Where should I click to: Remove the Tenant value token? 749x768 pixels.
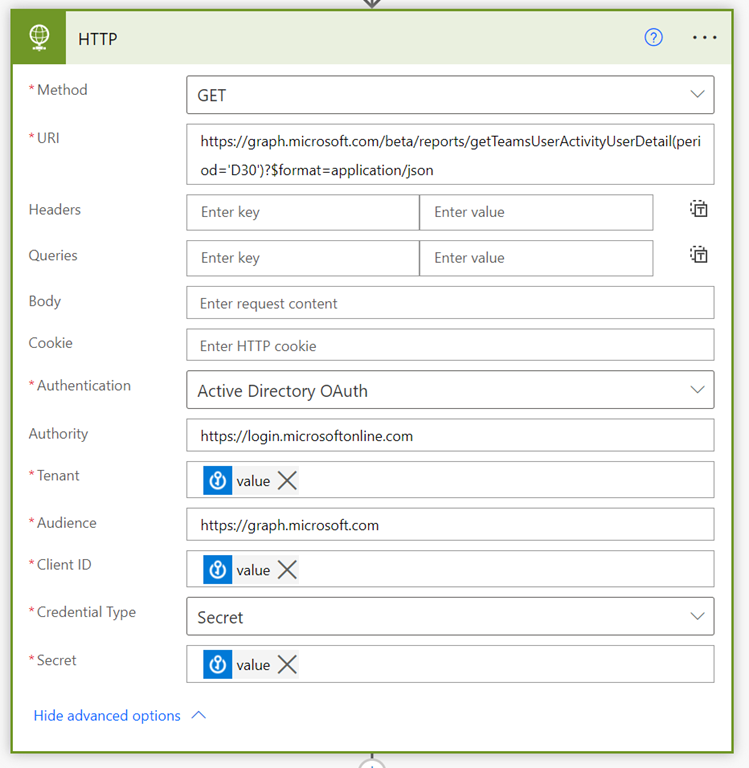click(287, 481)
